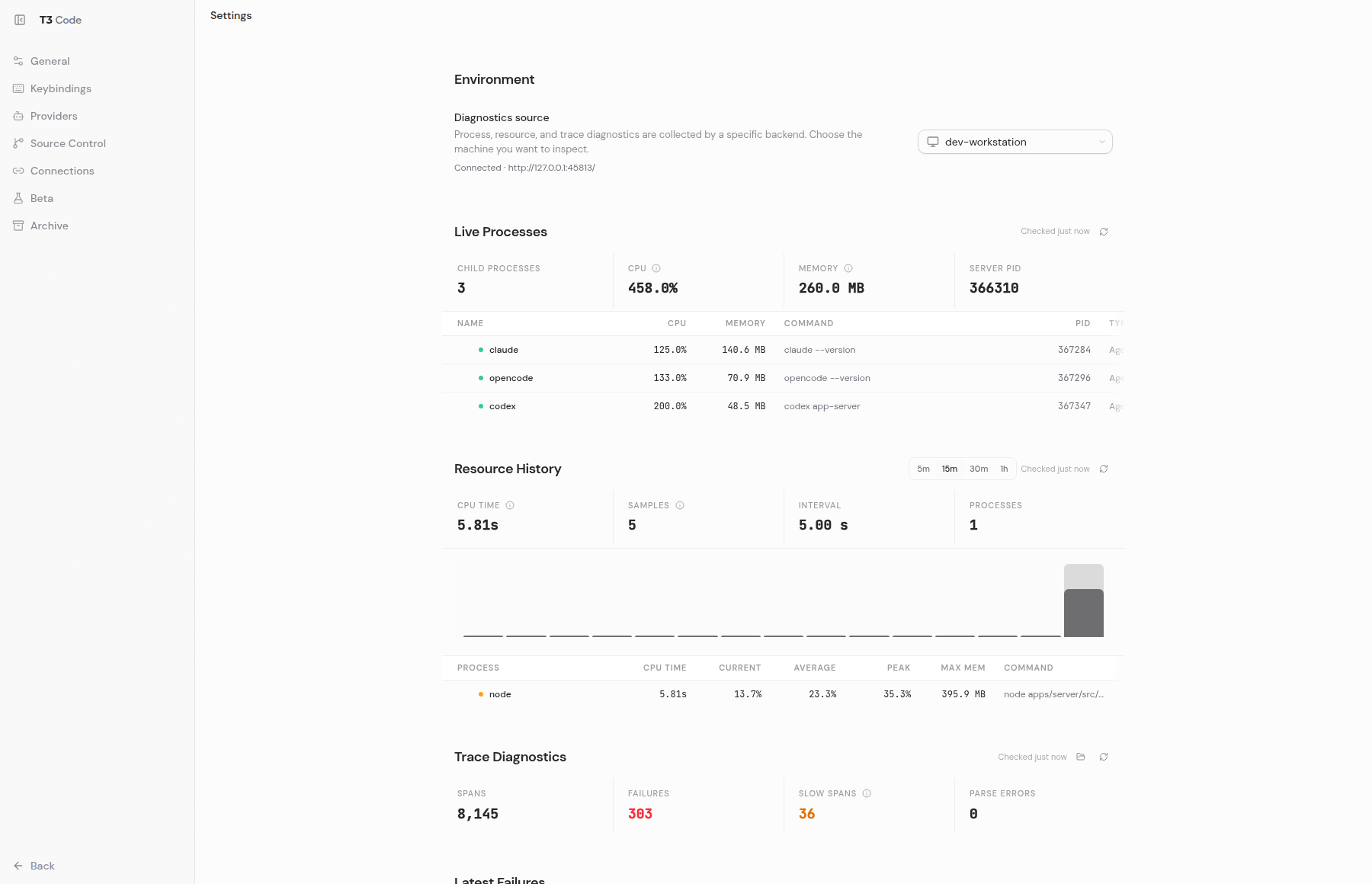Click the Source Control branch icon
The width and height of the screenshot is (1372, 884).
(18, 143)
